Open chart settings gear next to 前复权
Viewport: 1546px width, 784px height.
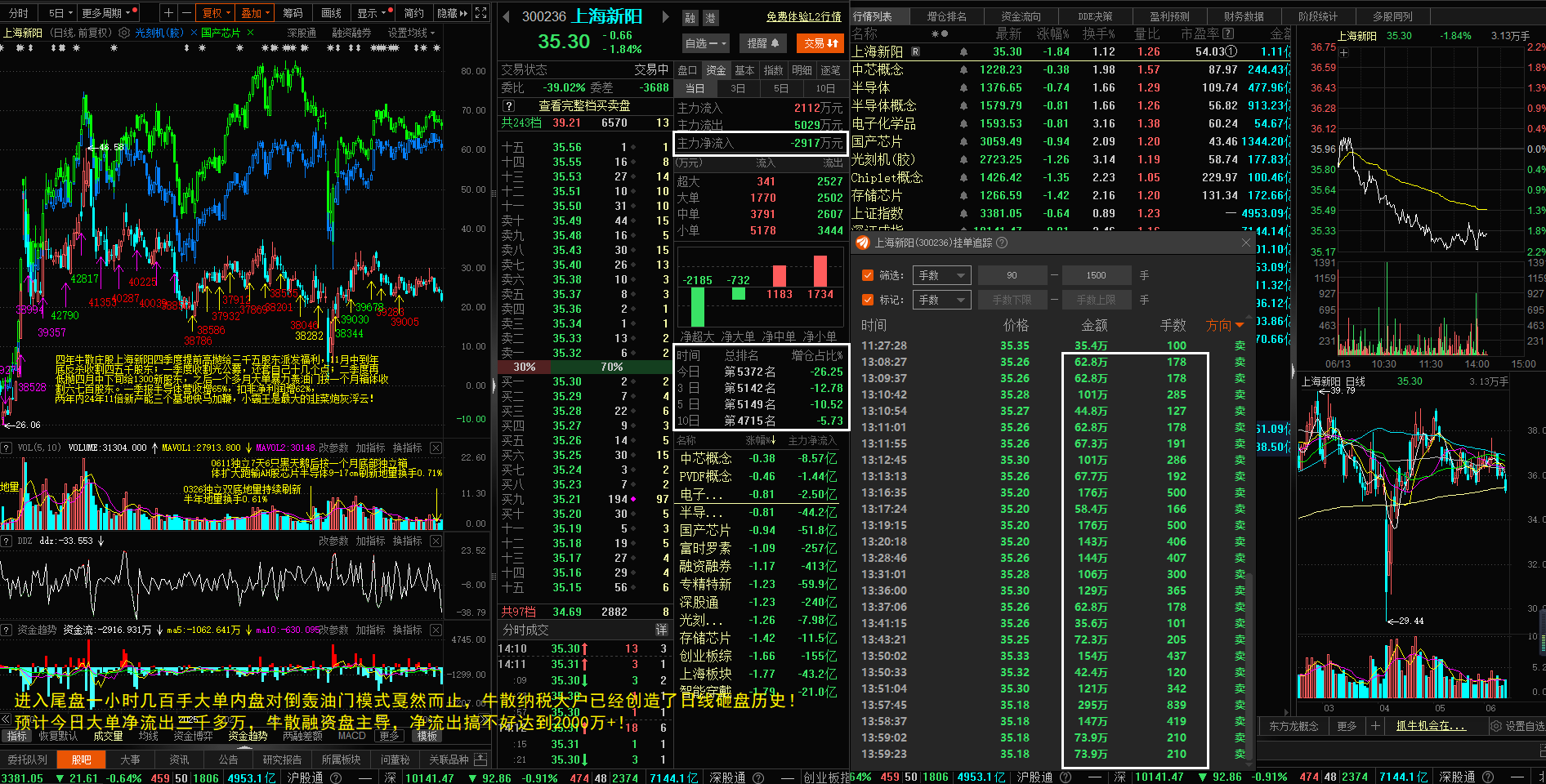(x=124, y=33)
